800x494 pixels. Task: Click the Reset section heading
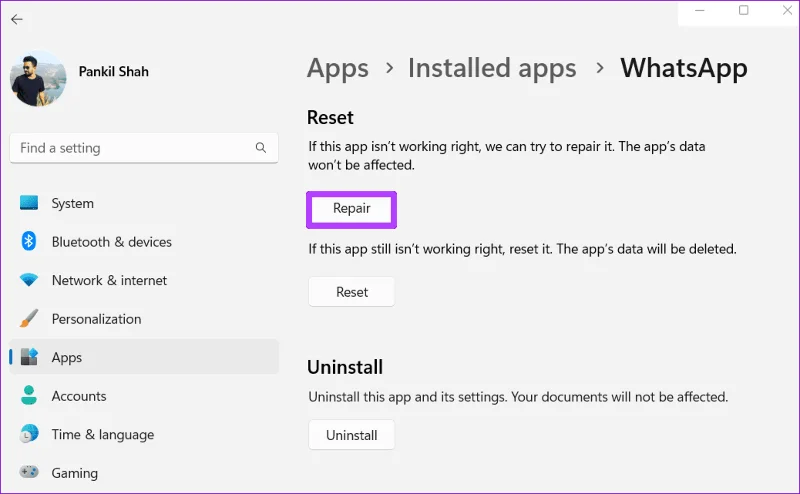click(x=330, y=117)
